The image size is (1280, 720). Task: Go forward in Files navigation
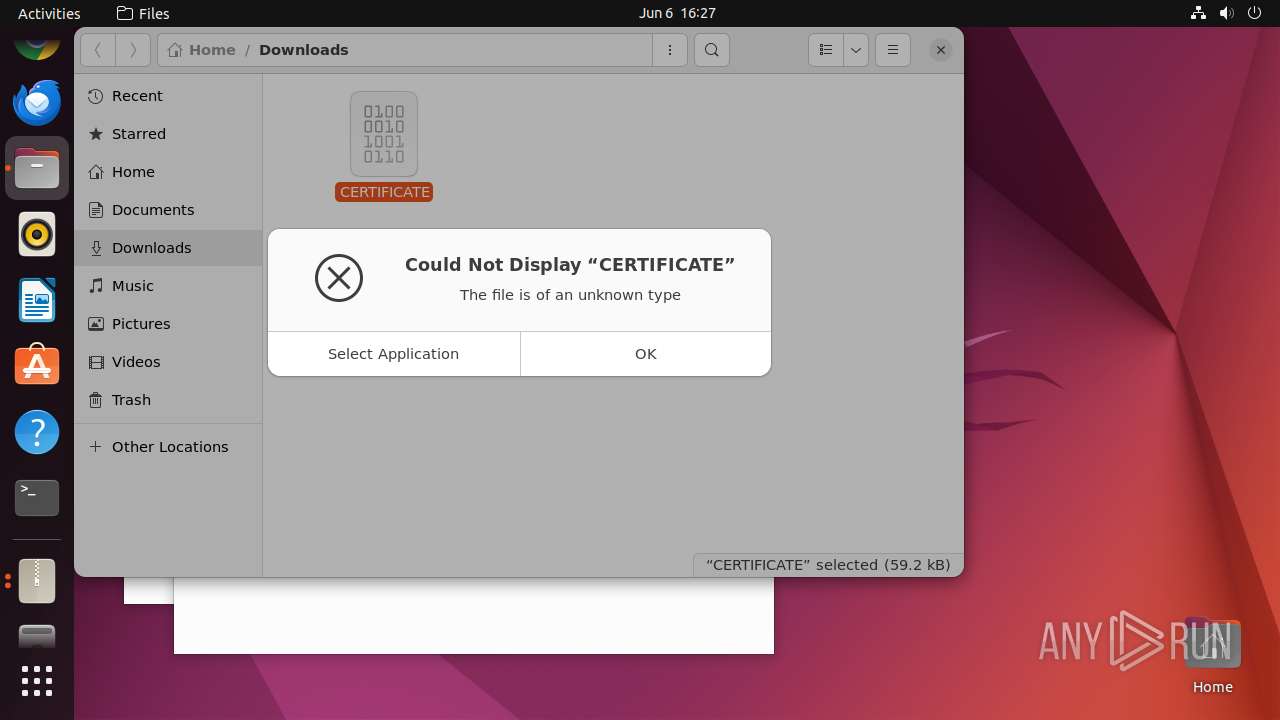point(133,50)
